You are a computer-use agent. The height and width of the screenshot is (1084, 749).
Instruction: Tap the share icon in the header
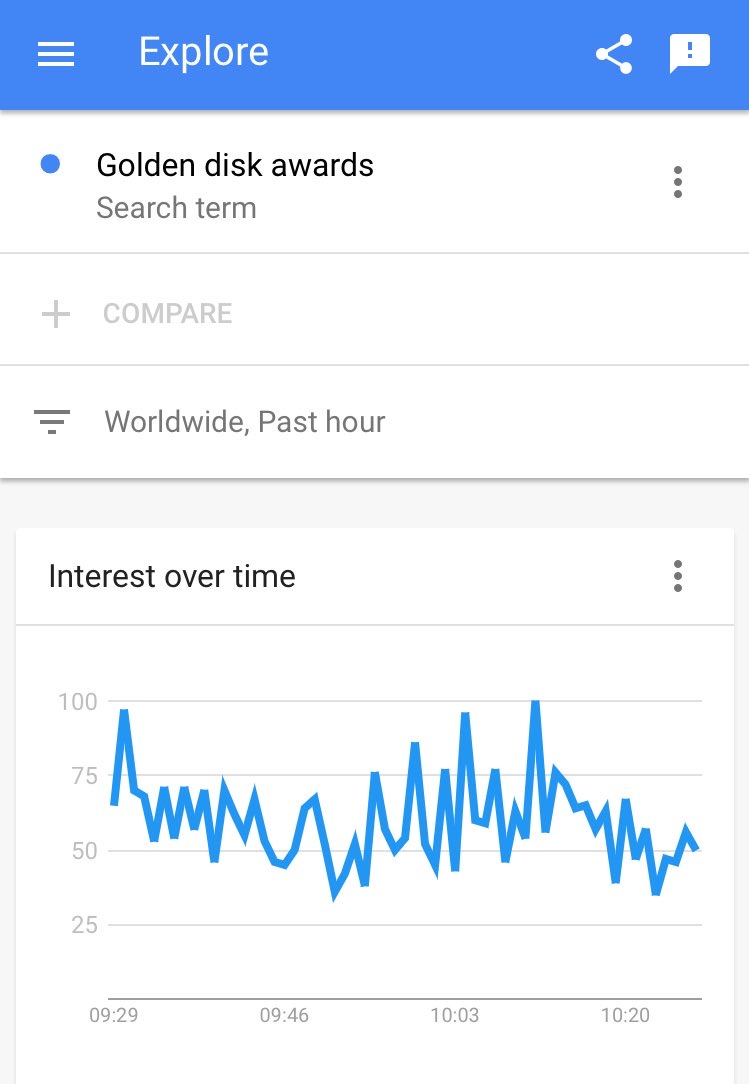coord(614,54)
